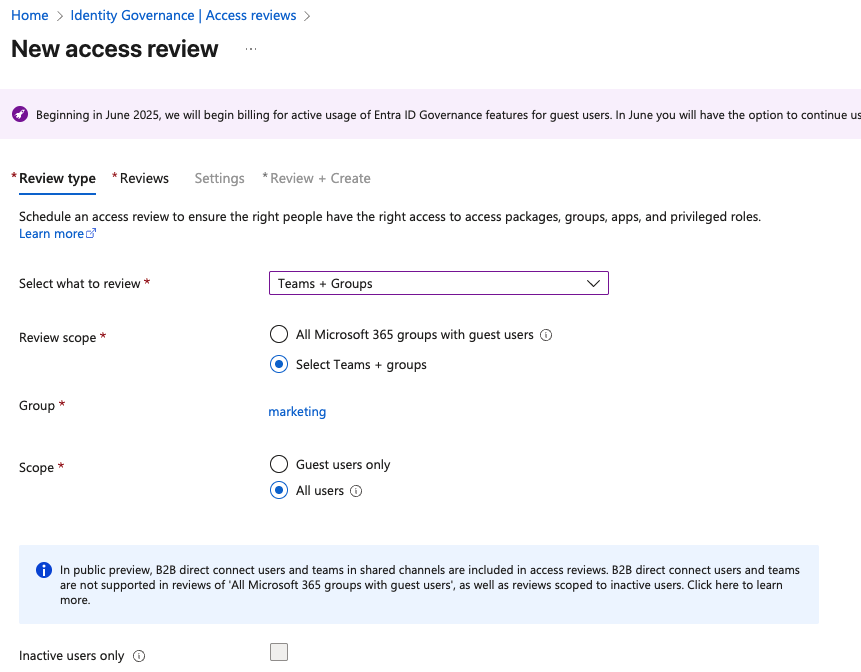Open the Teams + Groups dropdown
The width and height of the screenshot is (861, 672).
439,283
